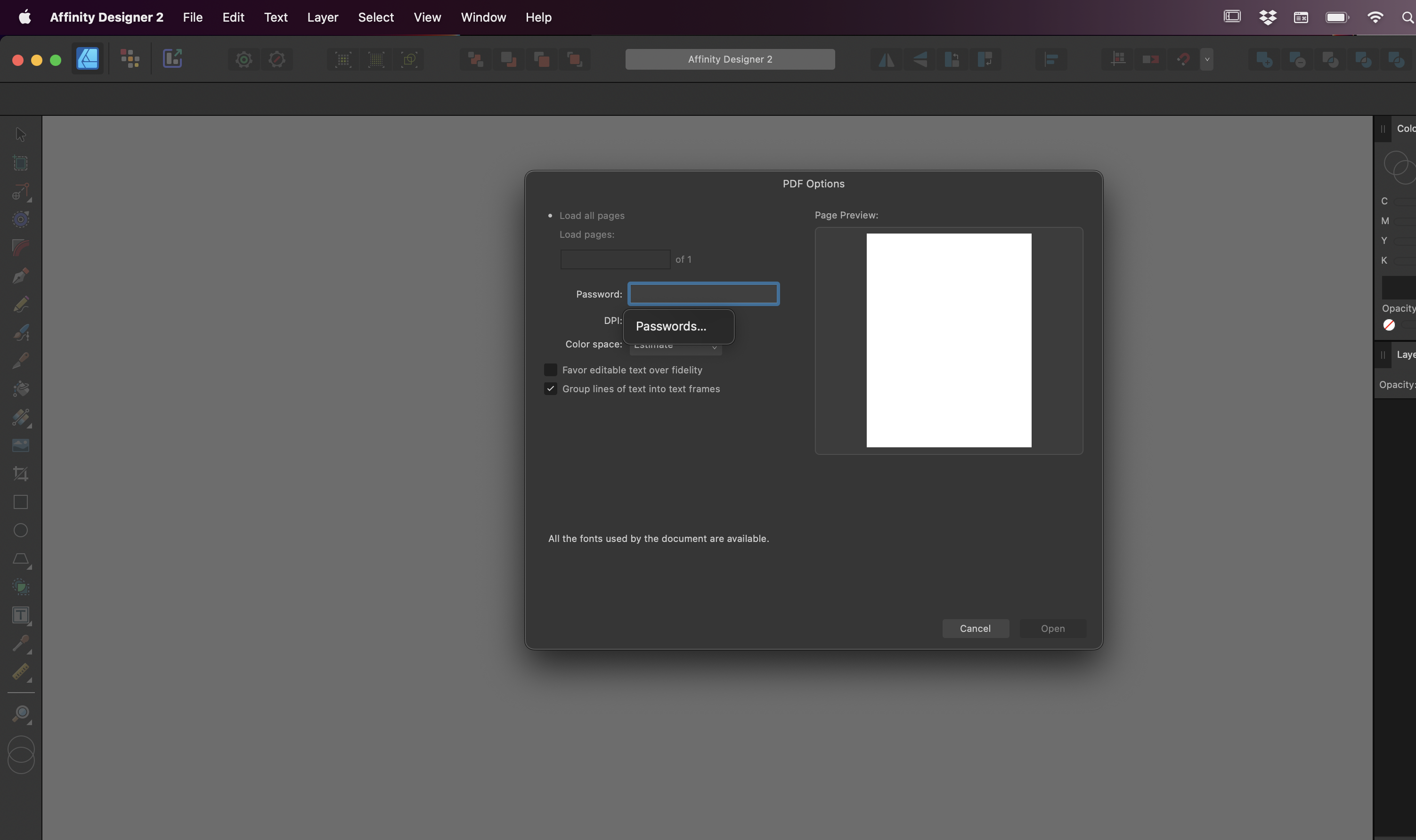Uncheck Group lines of text into text frames
Viewport: 1416px width, 840px height.
[550, 389]
